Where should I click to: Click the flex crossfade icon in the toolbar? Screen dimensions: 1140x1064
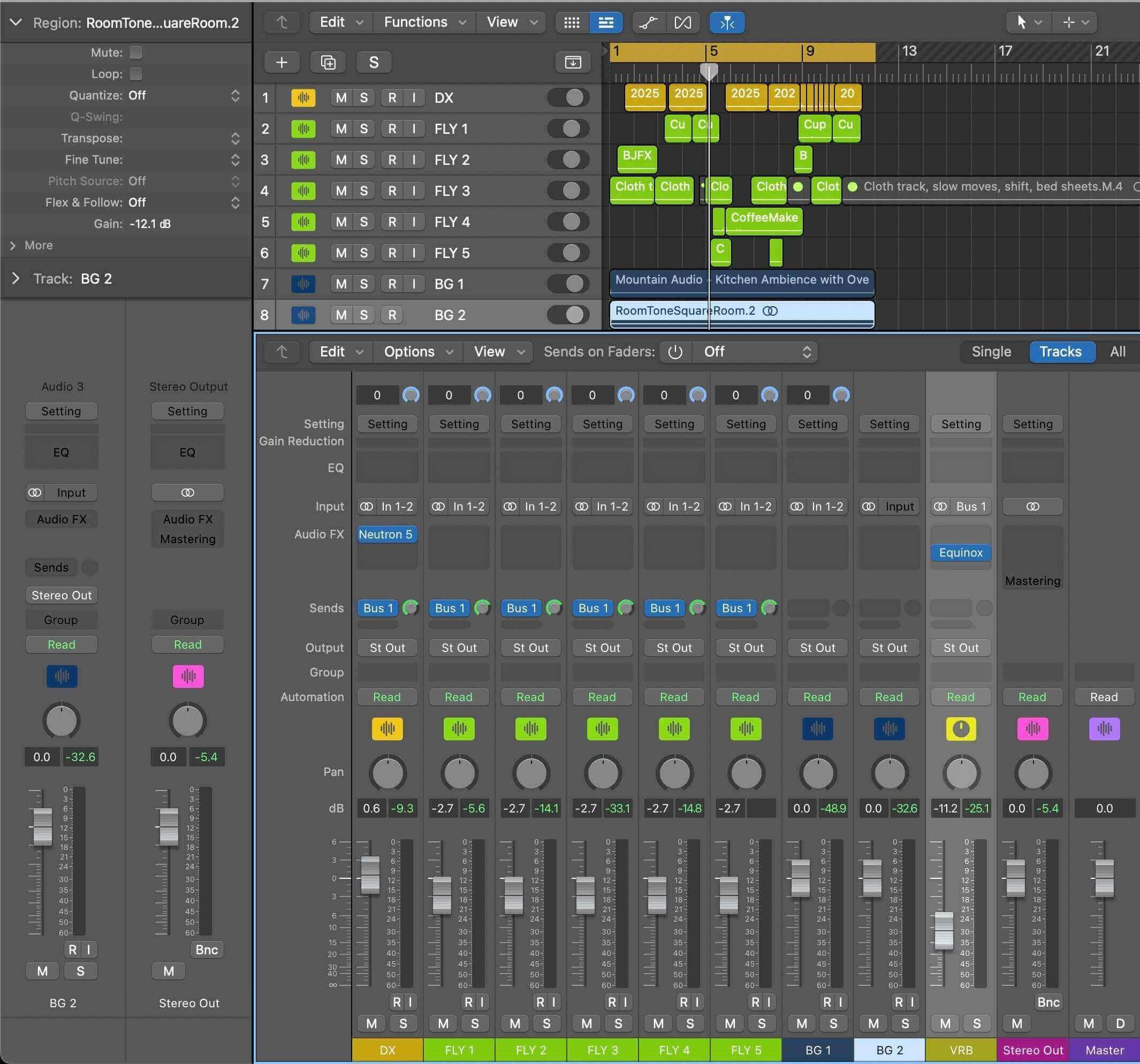[x=682, y=22]
